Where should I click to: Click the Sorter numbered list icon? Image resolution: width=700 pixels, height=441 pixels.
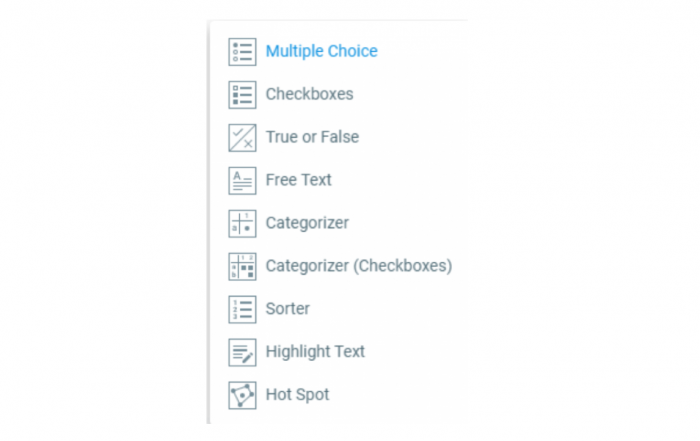(242, 309)
